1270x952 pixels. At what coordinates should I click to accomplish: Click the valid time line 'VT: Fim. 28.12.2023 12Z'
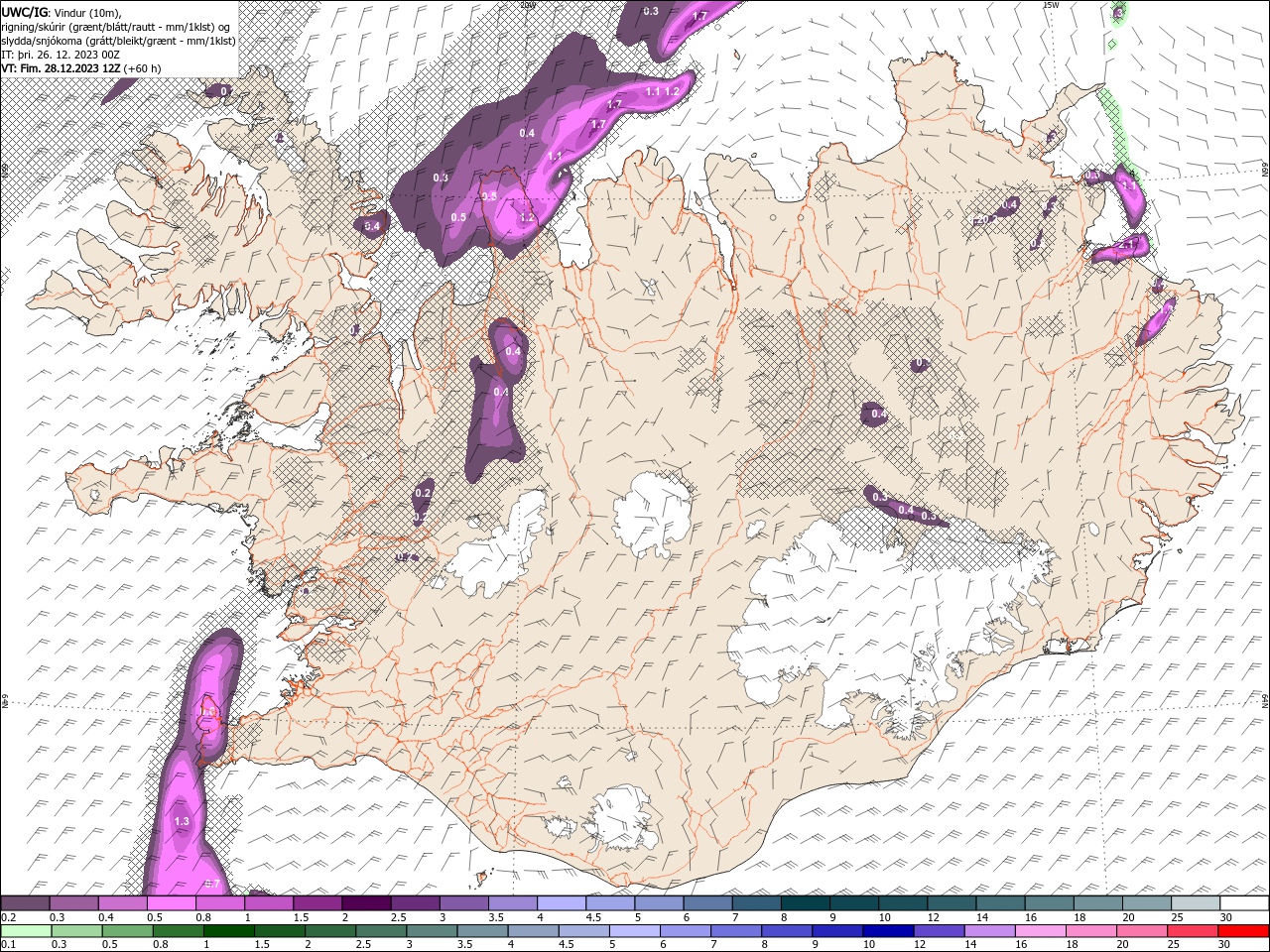click(x=62, y=68)
